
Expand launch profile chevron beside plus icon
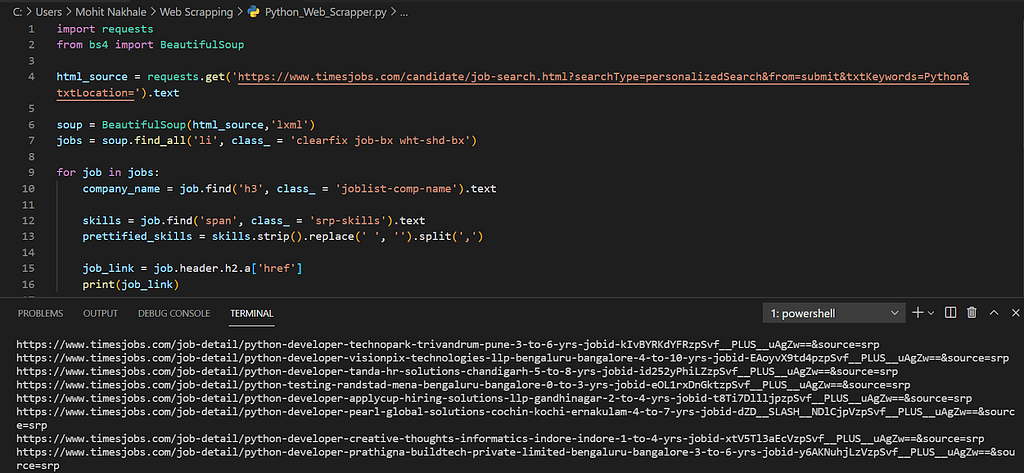click(931, 313)
